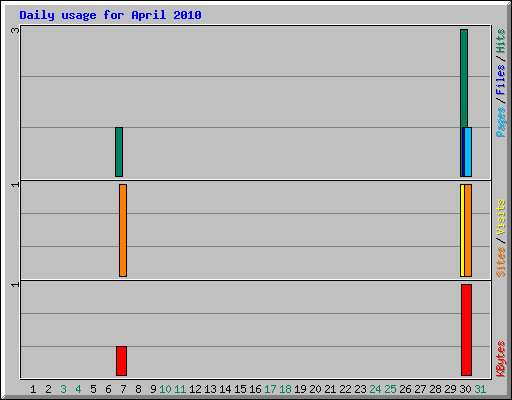Click green day number 18 on the axis
Viewport: 512px width, 400px height.
tap(285, 389)
